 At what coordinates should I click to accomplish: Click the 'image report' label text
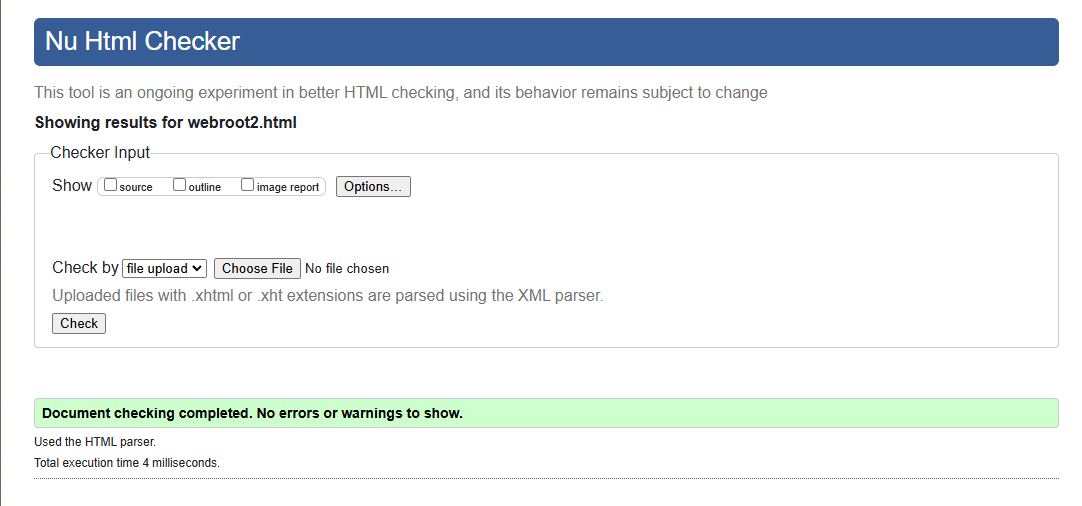(x=288, y=187)
